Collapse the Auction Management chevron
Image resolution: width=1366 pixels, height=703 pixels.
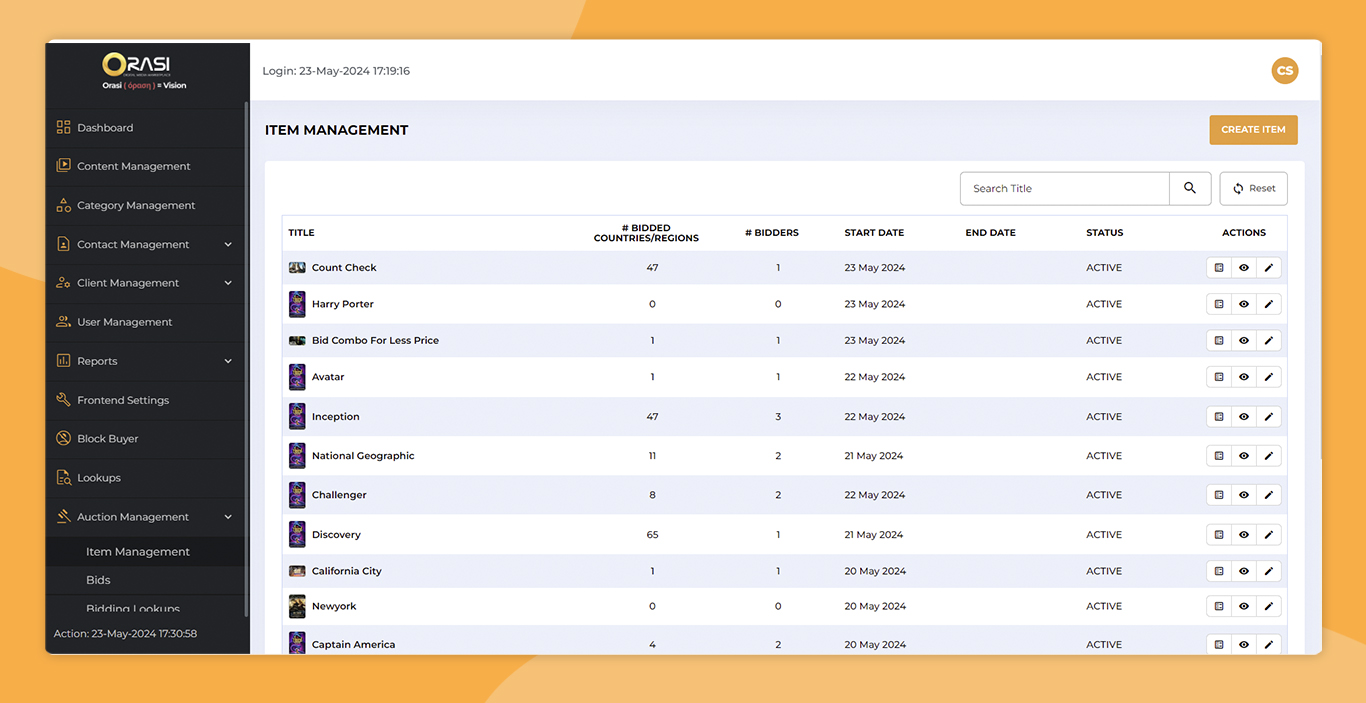(228, 517)
